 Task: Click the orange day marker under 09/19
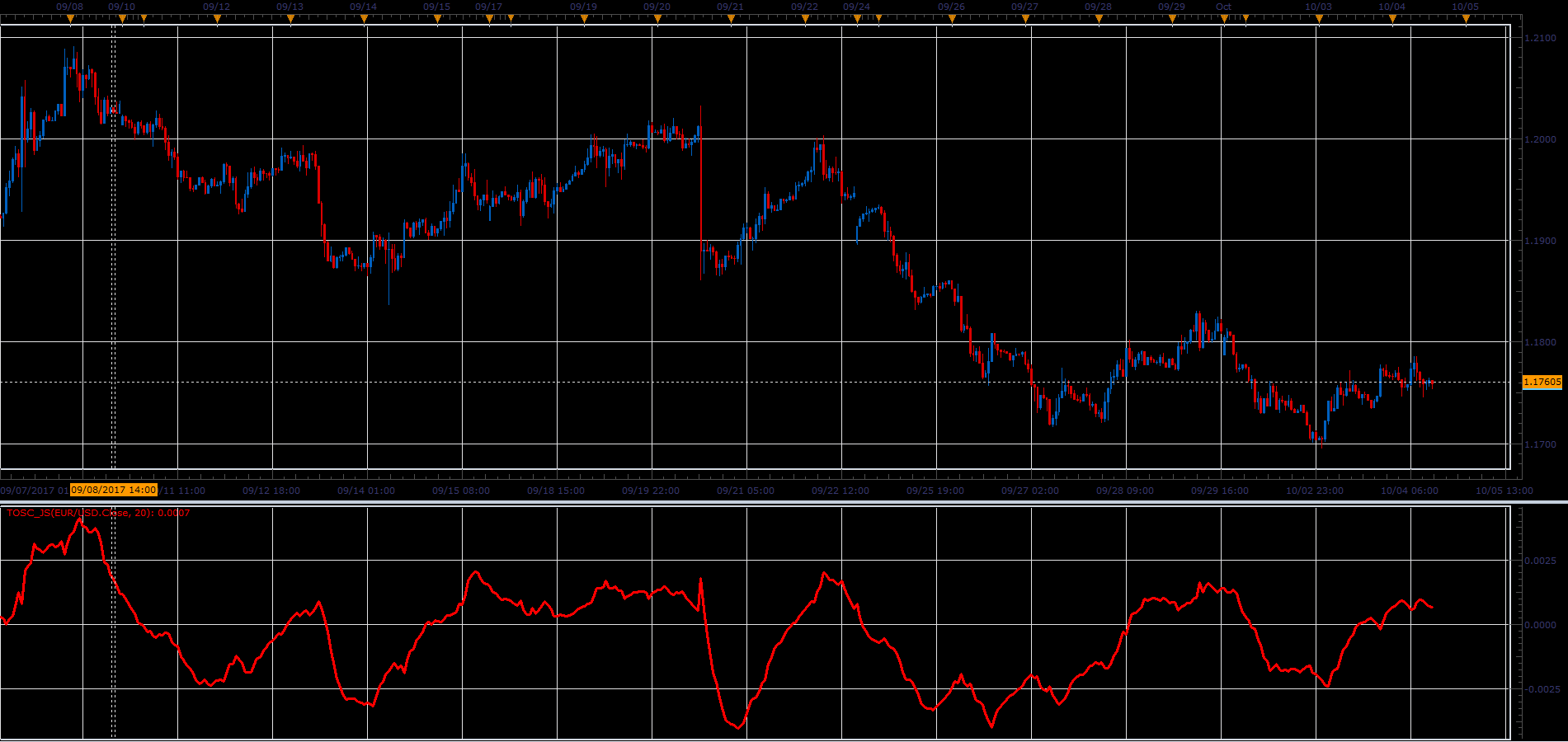tap(584, 18)
